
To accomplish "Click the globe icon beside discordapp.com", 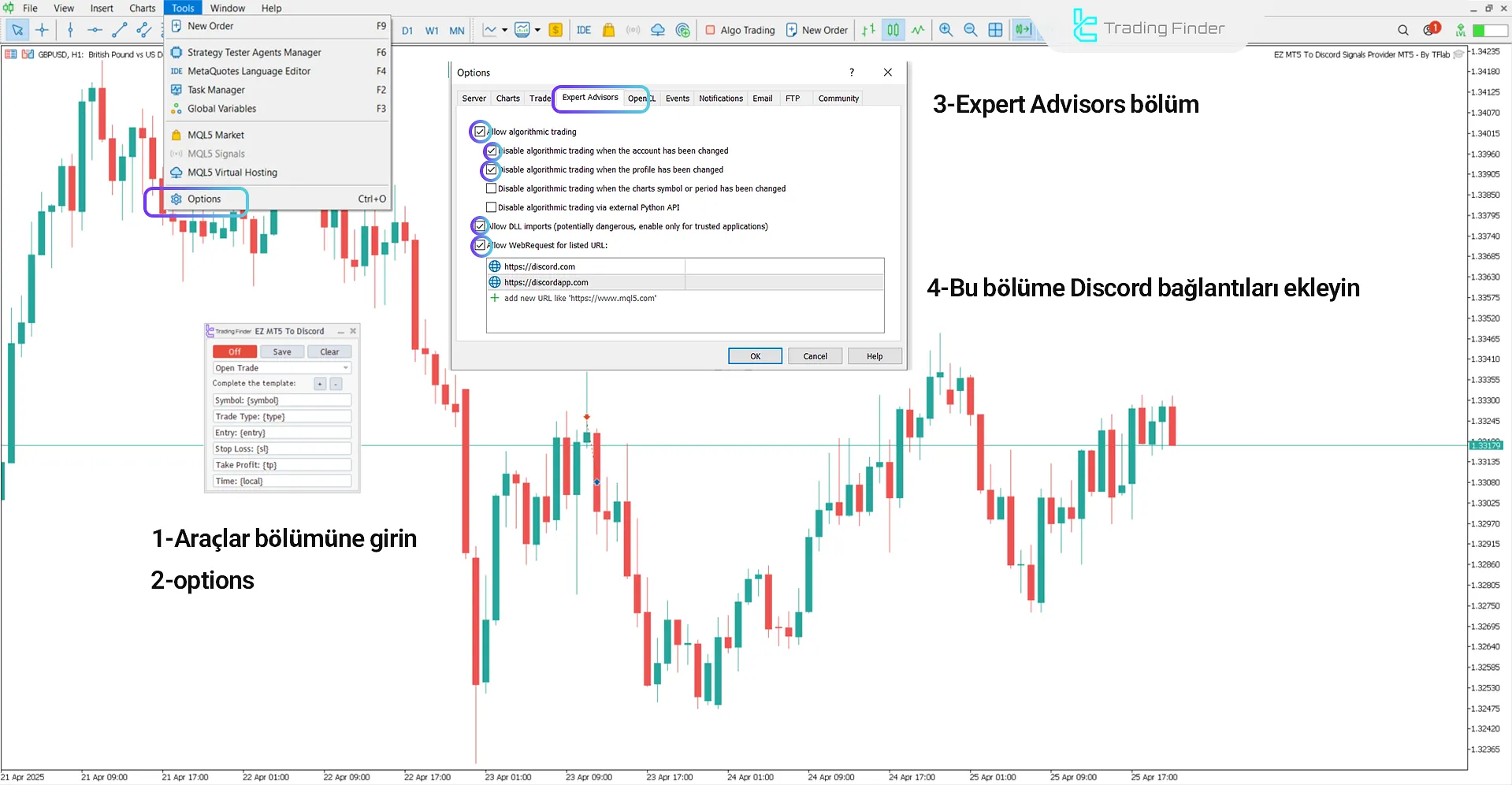I will tap(495, 282).
